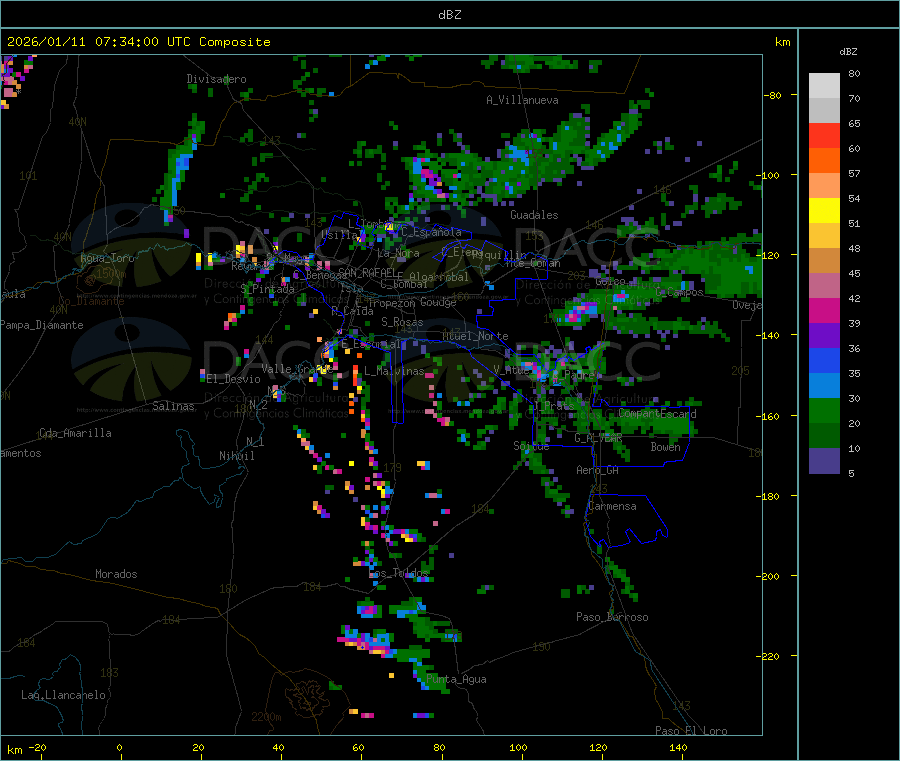Click the 'Cda_Amarilla' map label
Screen dimensions: 900x761
click(x=75, y=433)
